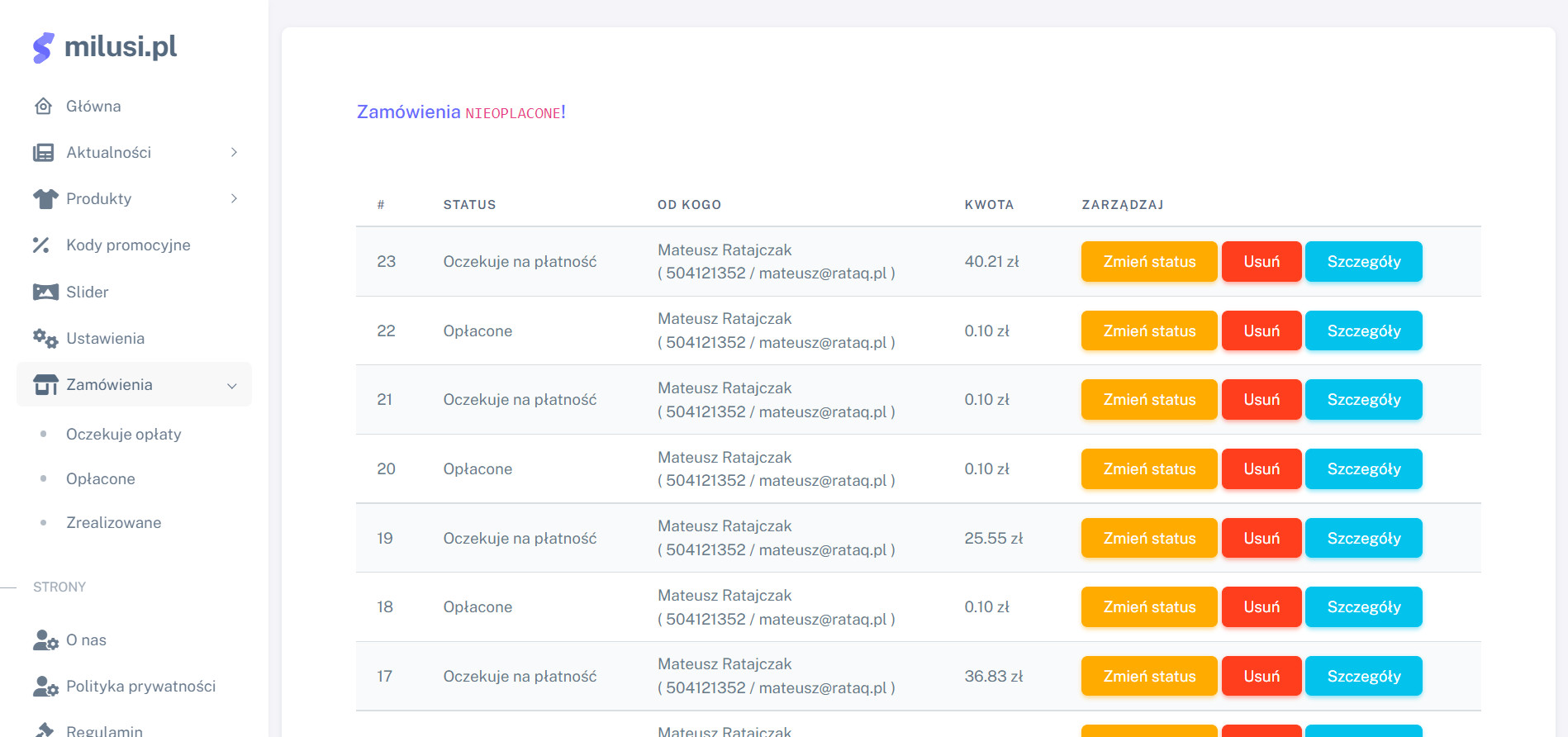Click the Regulamin gavel icon
This screenshot has height=737, width=1568.
(x=45, y=730)
